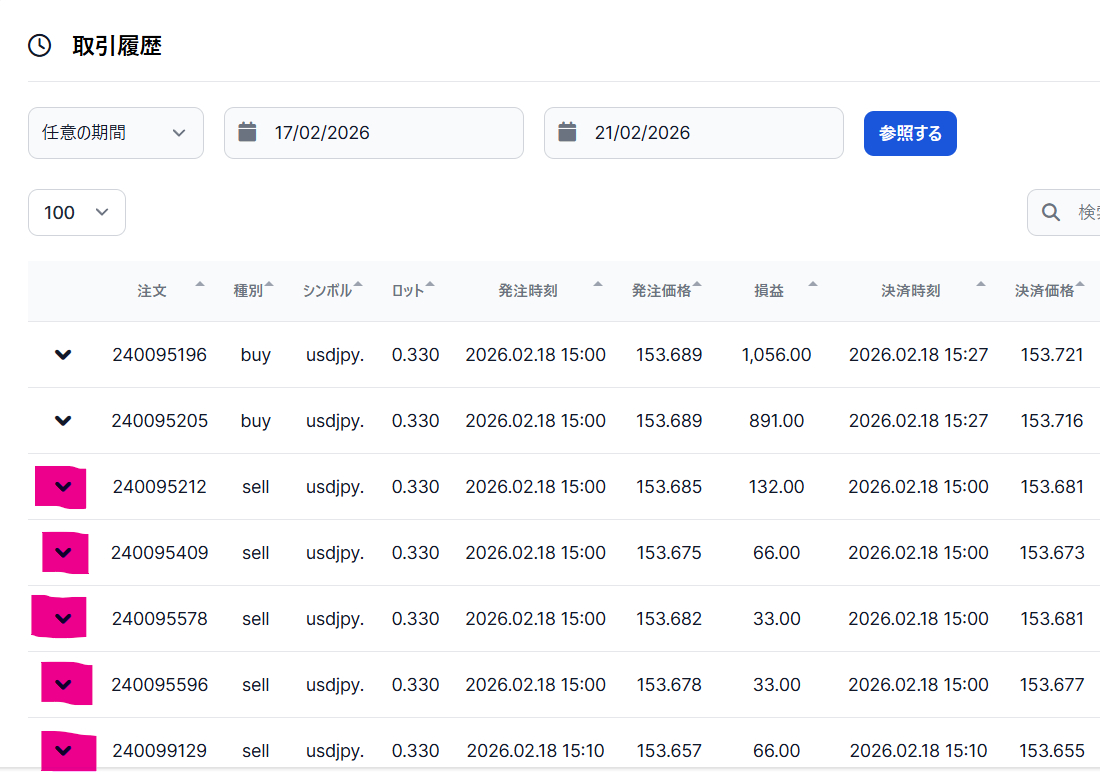
Task: Click profit value 1,056.00
Action: click(776, 355)
